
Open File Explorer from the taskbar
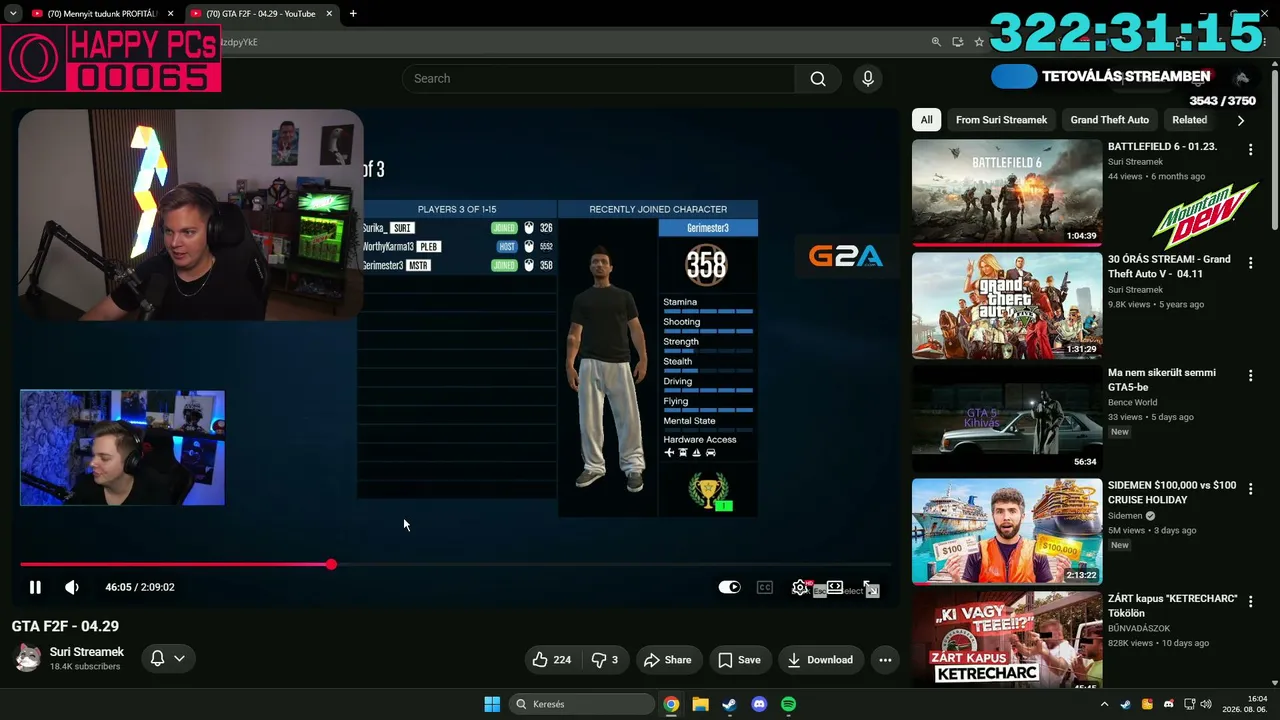coord(701,704)
